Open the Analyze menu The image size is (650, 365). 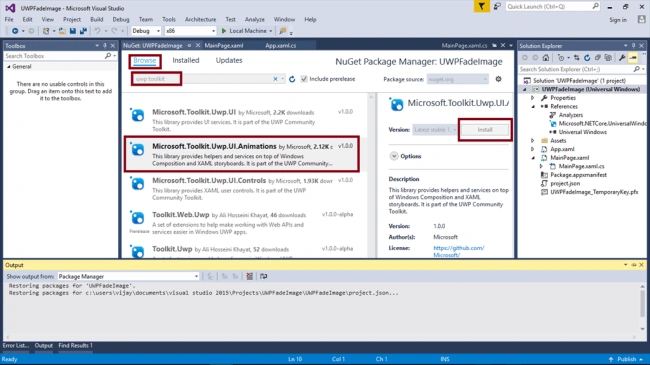click(x=255, y=19)
